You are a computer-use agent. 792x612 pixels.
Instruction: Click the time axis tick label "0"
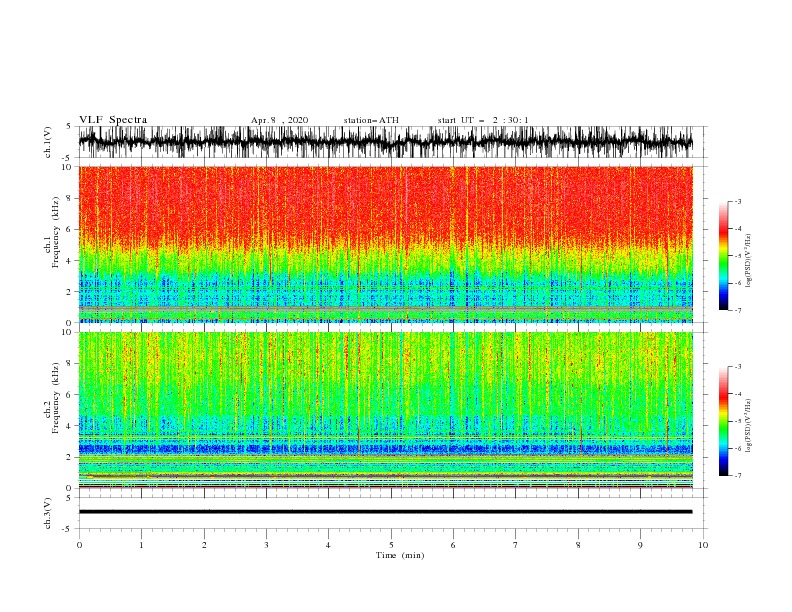coord(79,545)
